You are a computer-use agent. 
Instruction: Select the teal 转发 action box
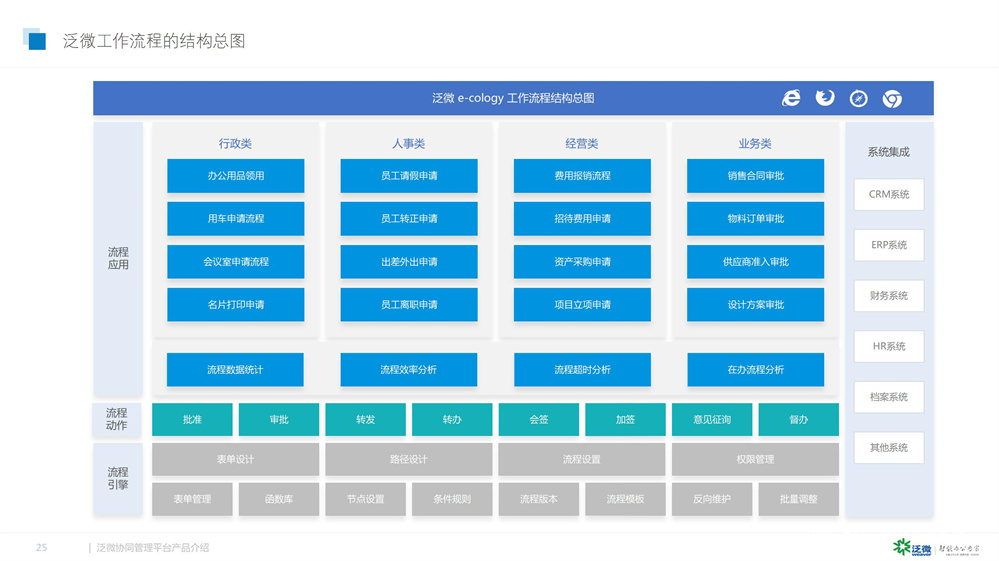point(366,420)
